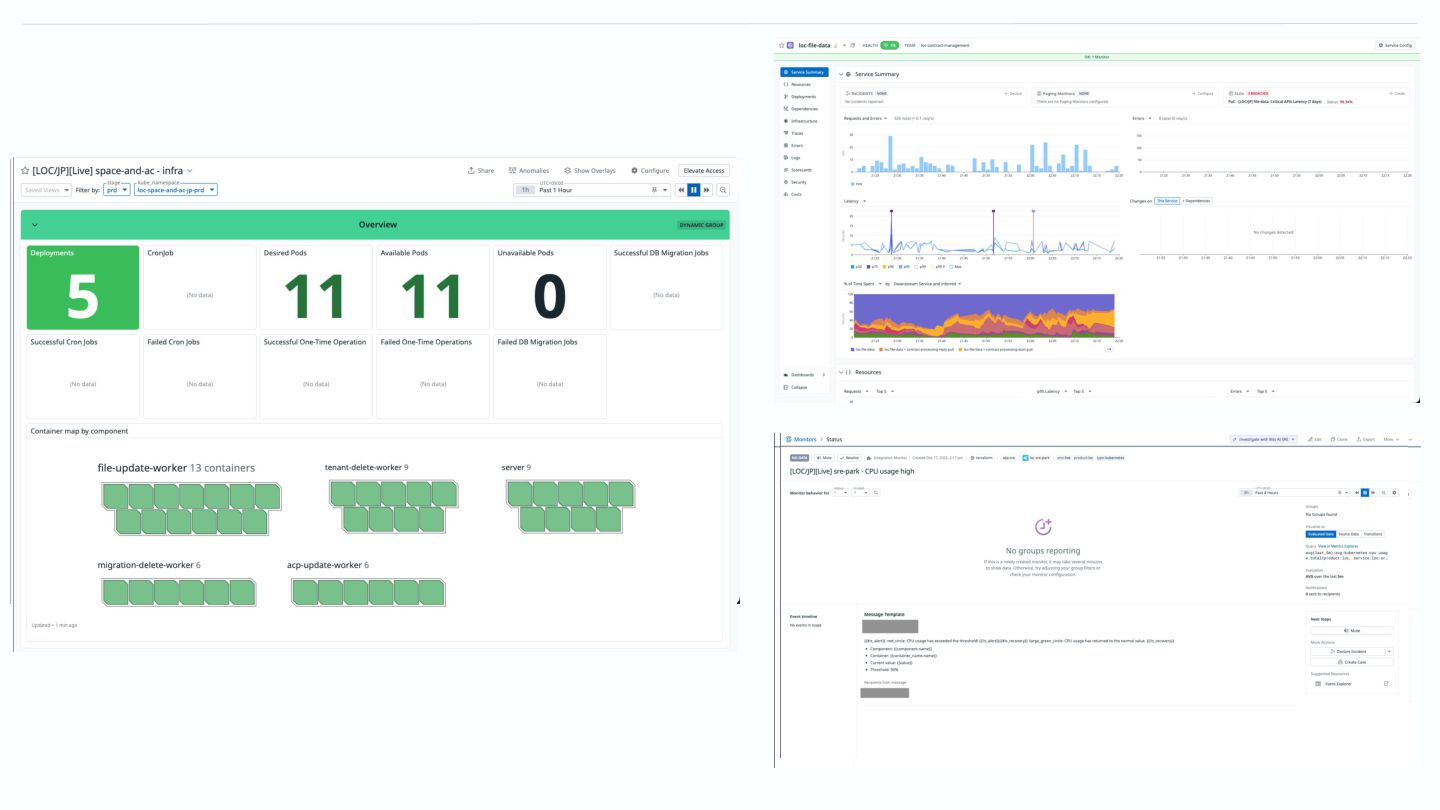Open Anomalies in the dashboard header
Image resolution: width=1440 pixels, height=810 pixels.
528,171
